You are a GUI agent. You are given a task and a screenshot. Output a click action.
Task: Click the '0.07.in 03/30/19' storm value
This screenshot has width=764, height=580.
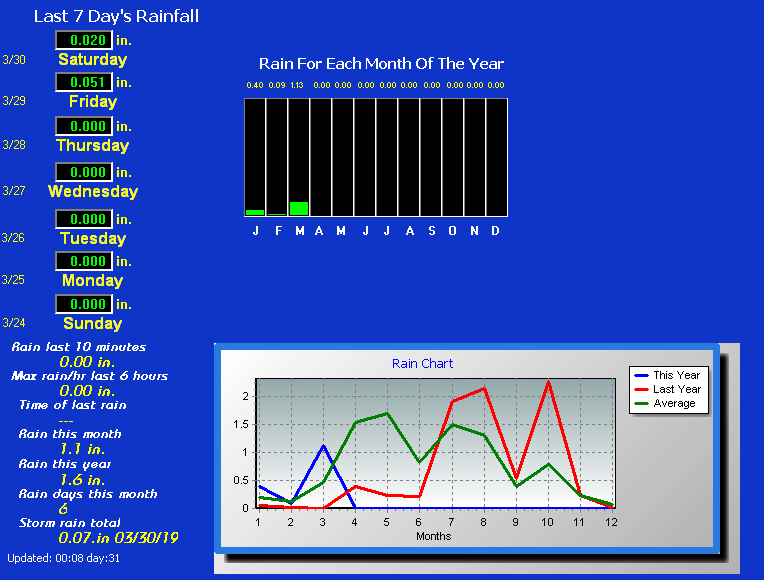[118, 538]
